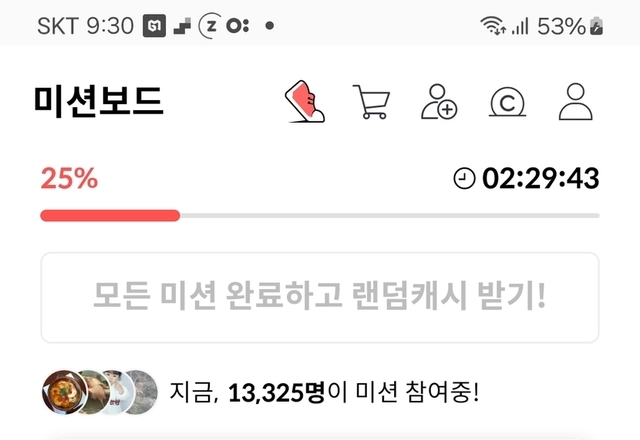Tap the stairs-shaped notification icon
640x440 pixels.
182,26
